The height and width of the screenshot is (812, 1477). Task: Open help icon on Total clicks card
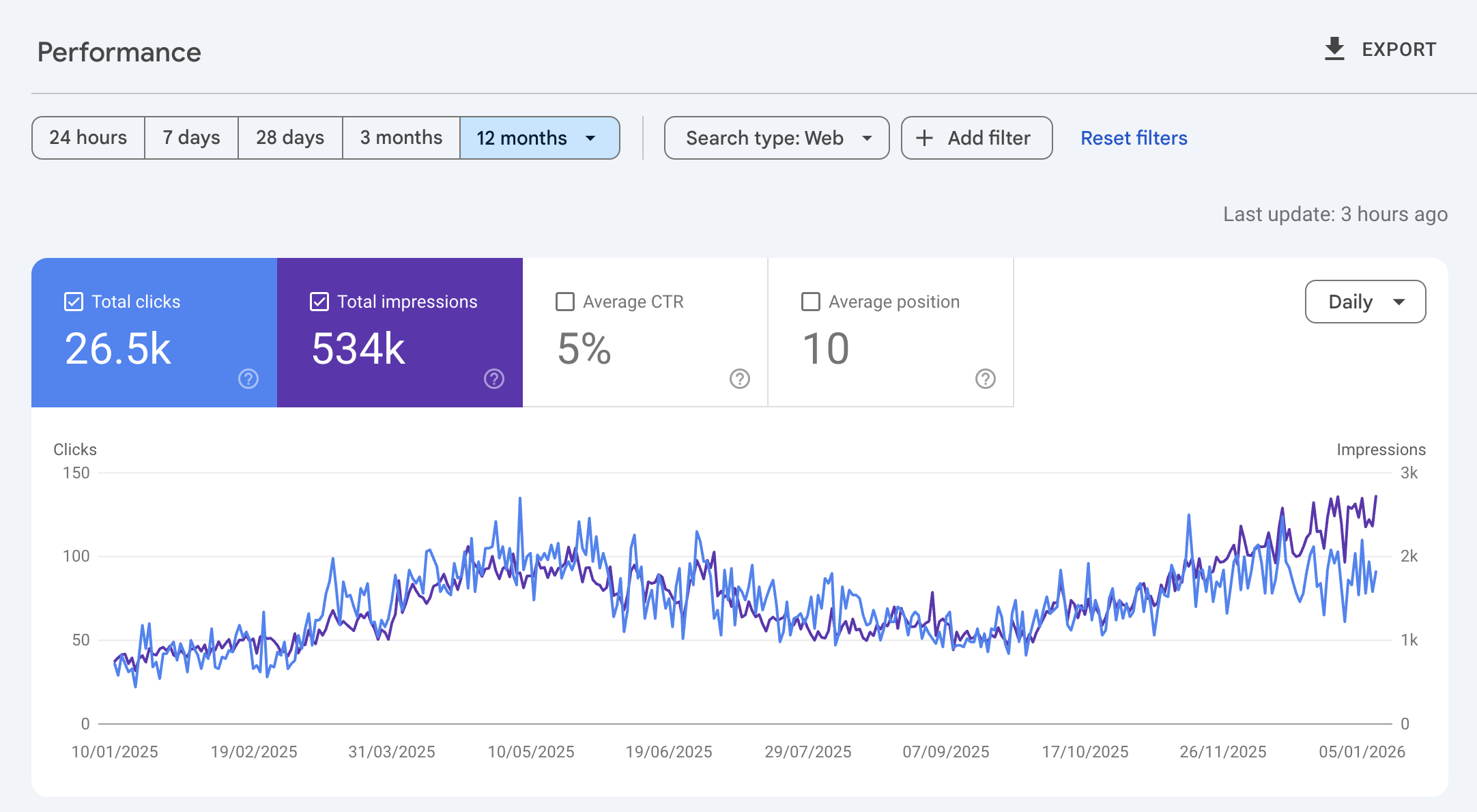coord(248,379)
